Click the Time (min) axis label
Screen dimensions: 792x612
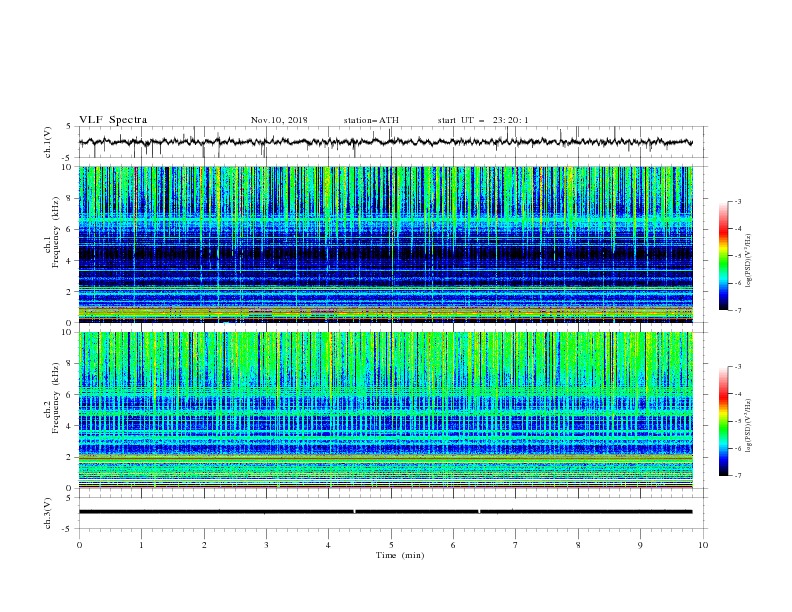pyautogui.click(x=400, y=555)
